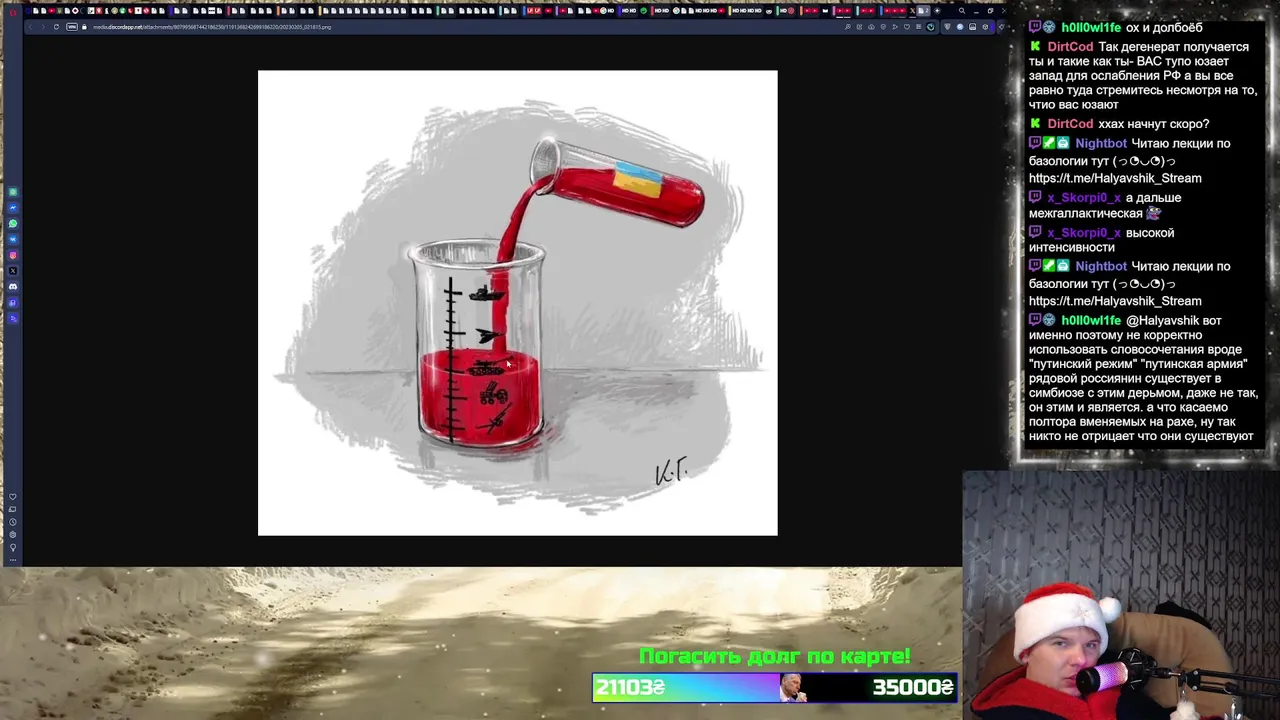The height and width of the screenshot is (720, 1280).
Task: Open the sidebar heart bookmarks icon
Action: click(13, 497)
